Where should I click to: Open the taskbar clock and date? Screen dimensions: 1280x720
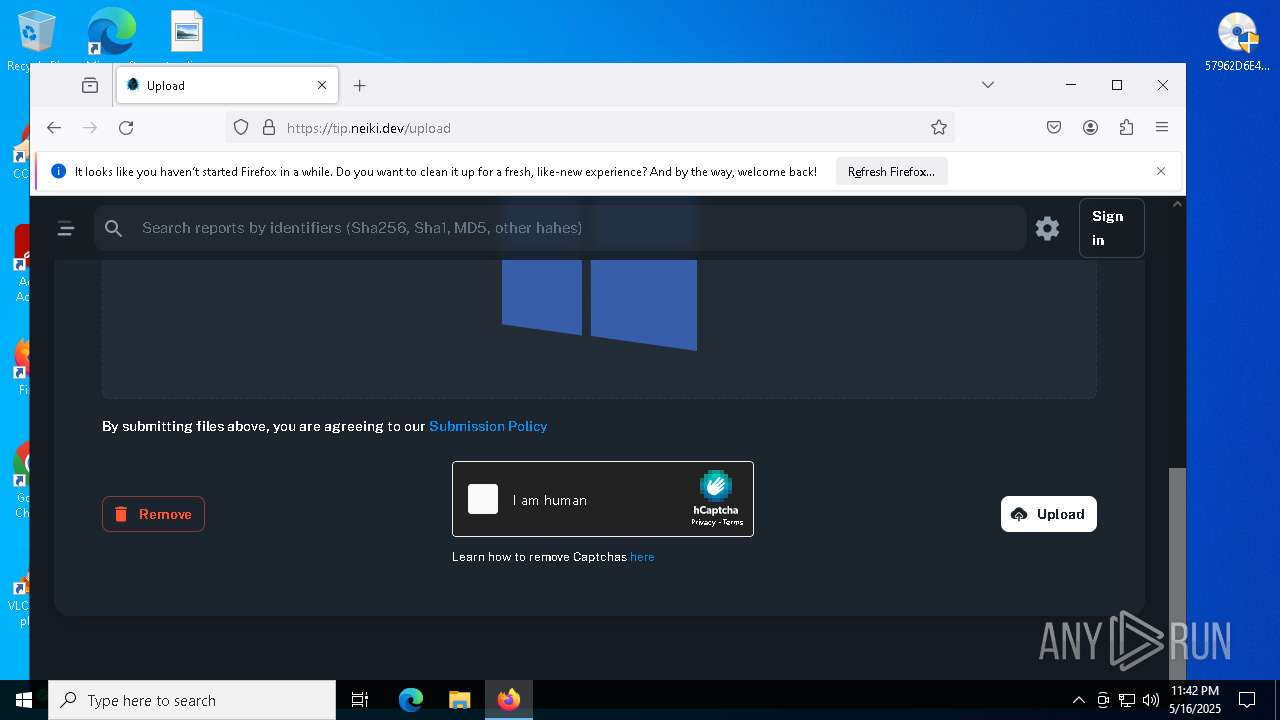(x=1195, y=700)
